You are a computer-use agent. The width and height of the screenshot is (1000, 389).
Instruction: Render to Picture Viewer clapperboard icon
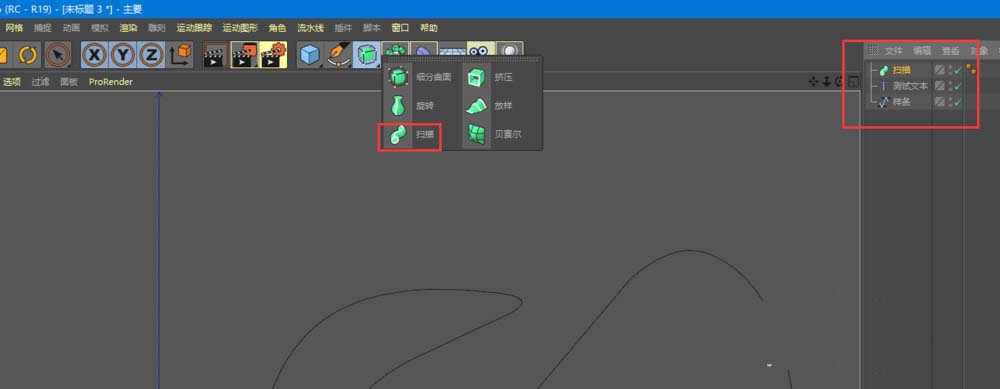coord(244,55)
